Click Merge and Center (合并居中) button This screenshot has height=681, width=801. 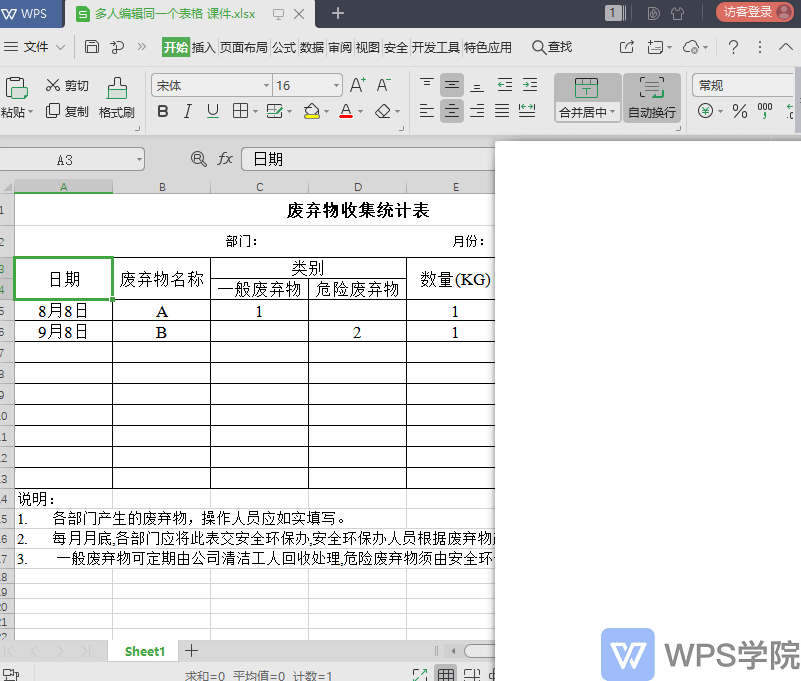click(587, 98)
